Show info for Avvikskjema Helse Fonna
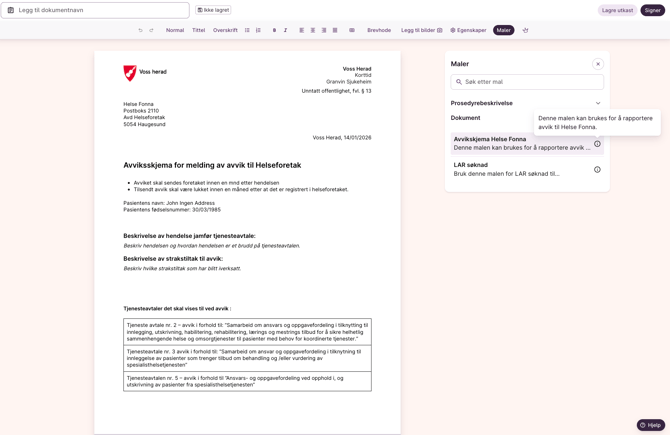 point(597,144)
